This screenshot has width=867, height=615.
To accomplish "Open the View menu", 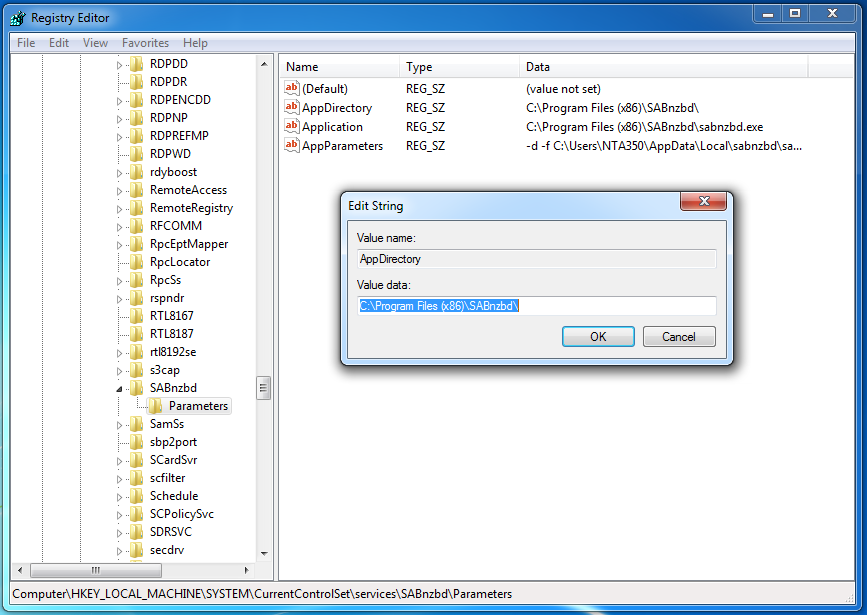I will 95,43.
